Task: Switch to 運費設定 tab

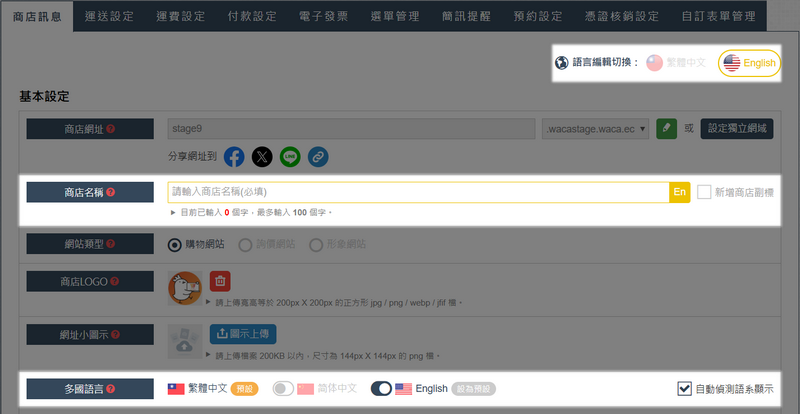Action: point(181,16)
